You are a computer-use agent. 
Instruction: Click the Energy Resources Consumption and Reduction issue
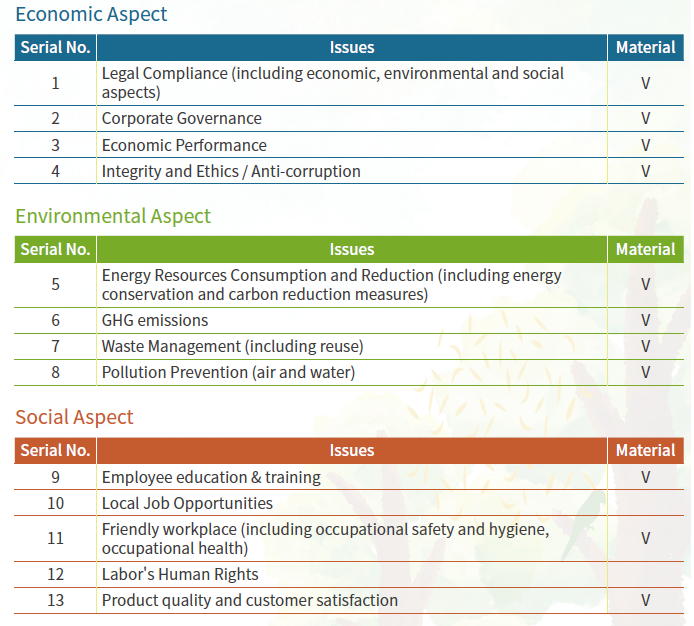331,284
